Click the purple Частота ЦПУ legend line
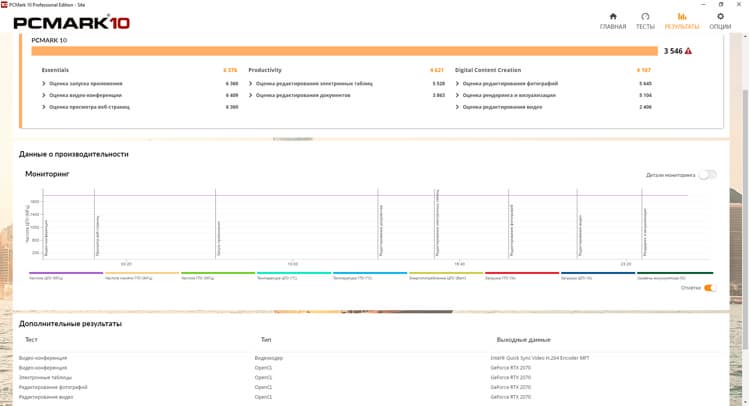 (66, 273)
